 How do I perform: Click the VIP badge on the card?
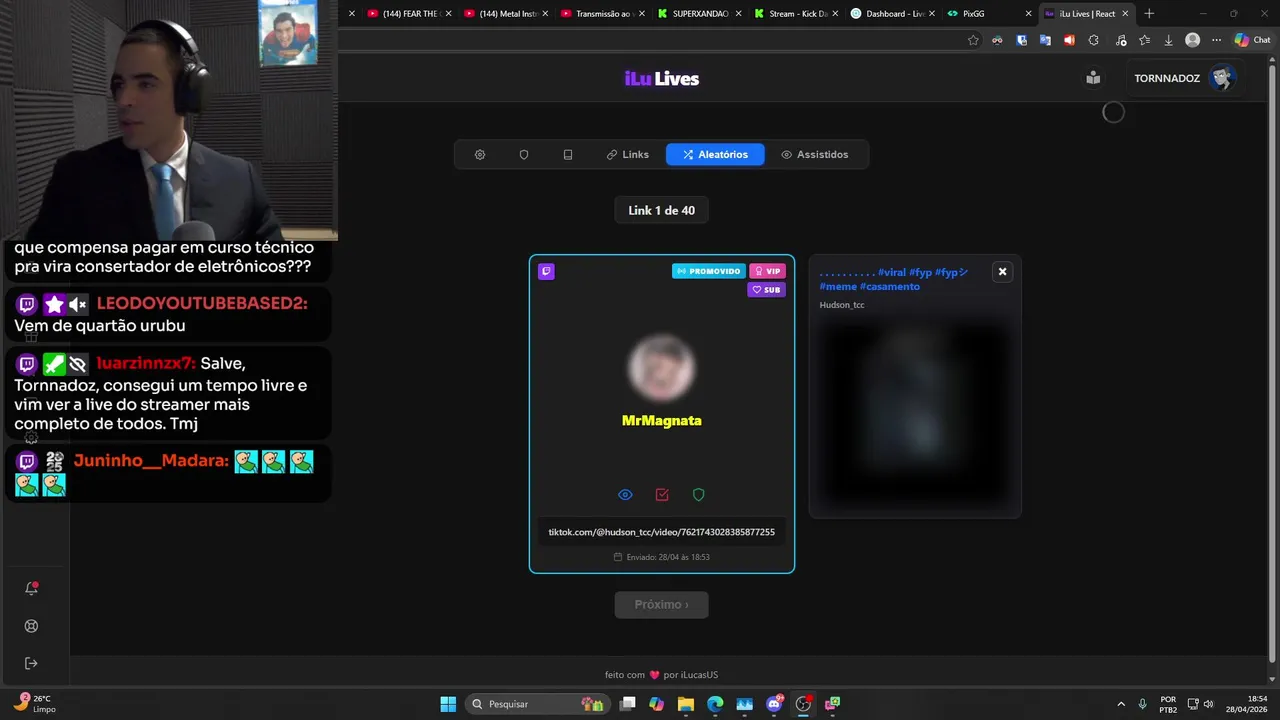click(767, 271)
